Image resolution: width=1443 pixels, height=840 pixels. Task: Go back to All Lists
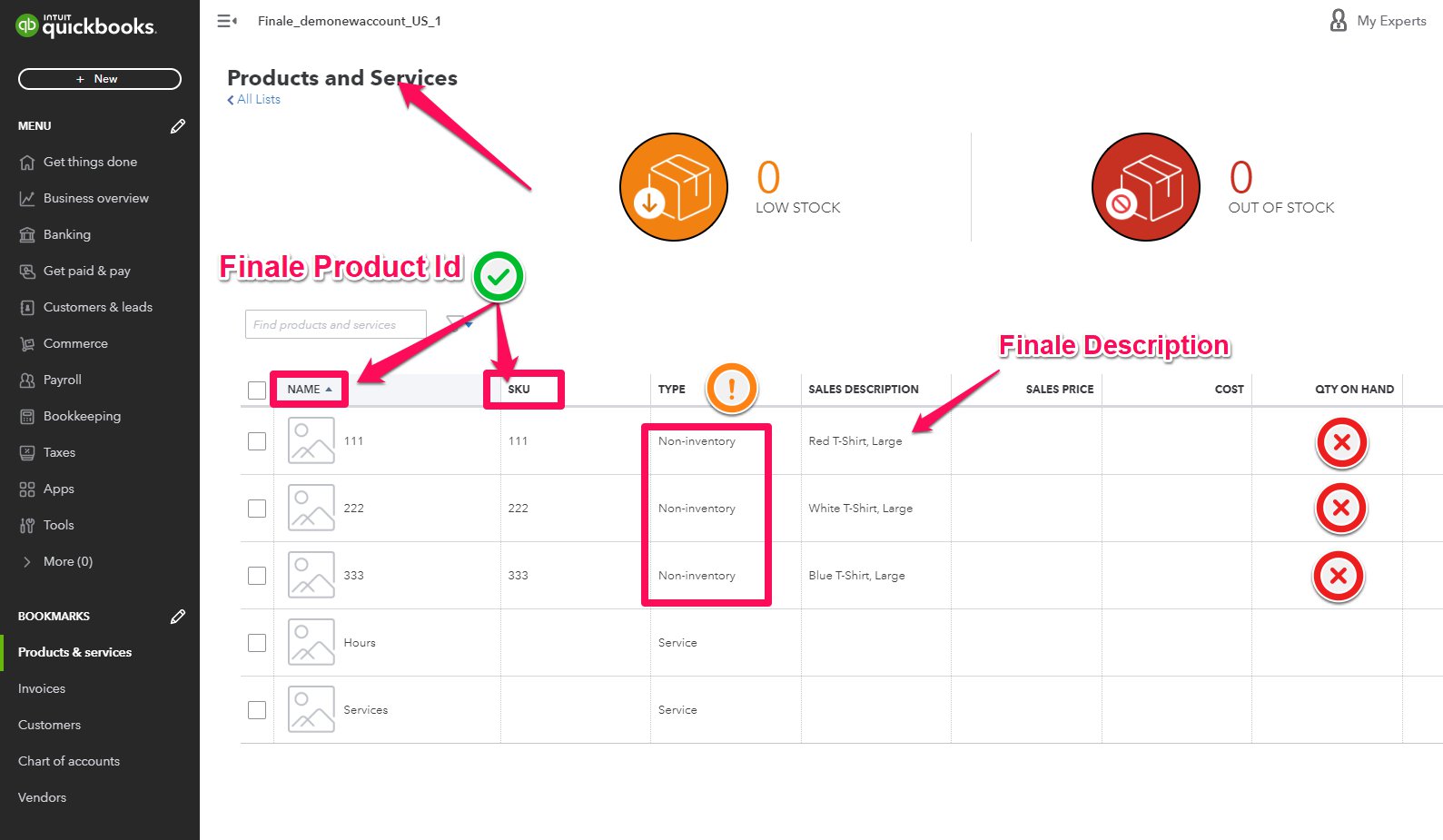[253, 100]
